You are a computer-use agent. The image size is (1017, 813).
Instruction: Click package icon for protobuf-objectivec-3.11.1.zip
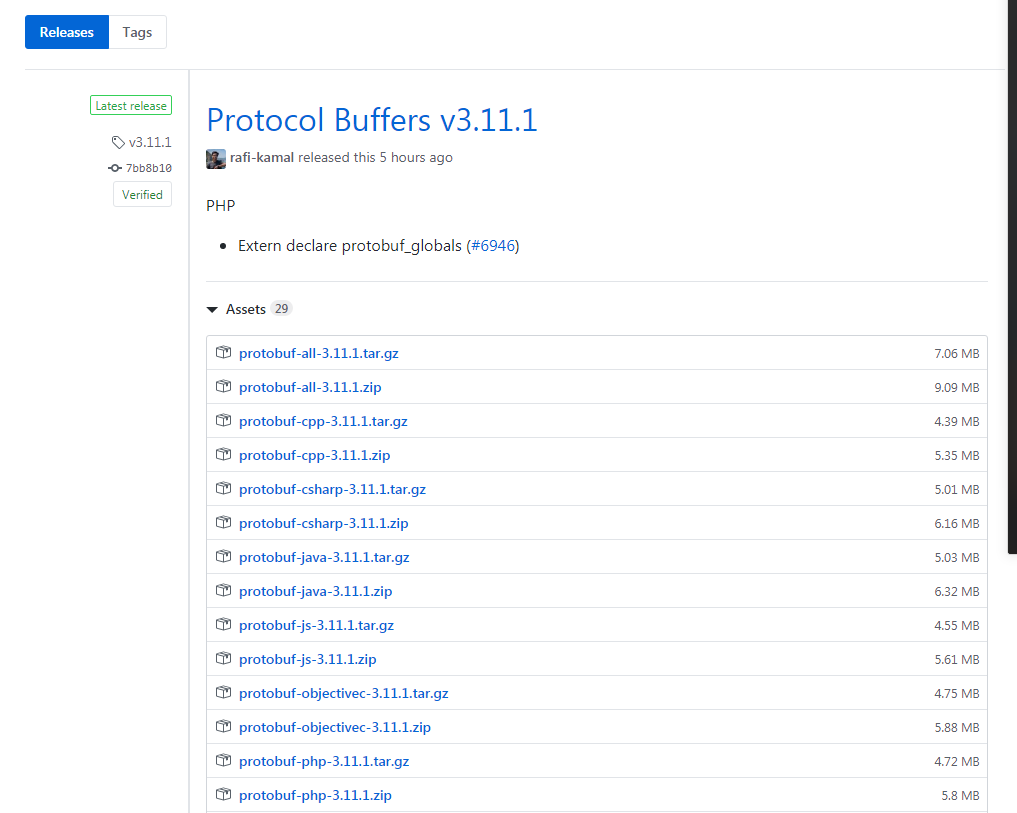(x=223, y=726)
